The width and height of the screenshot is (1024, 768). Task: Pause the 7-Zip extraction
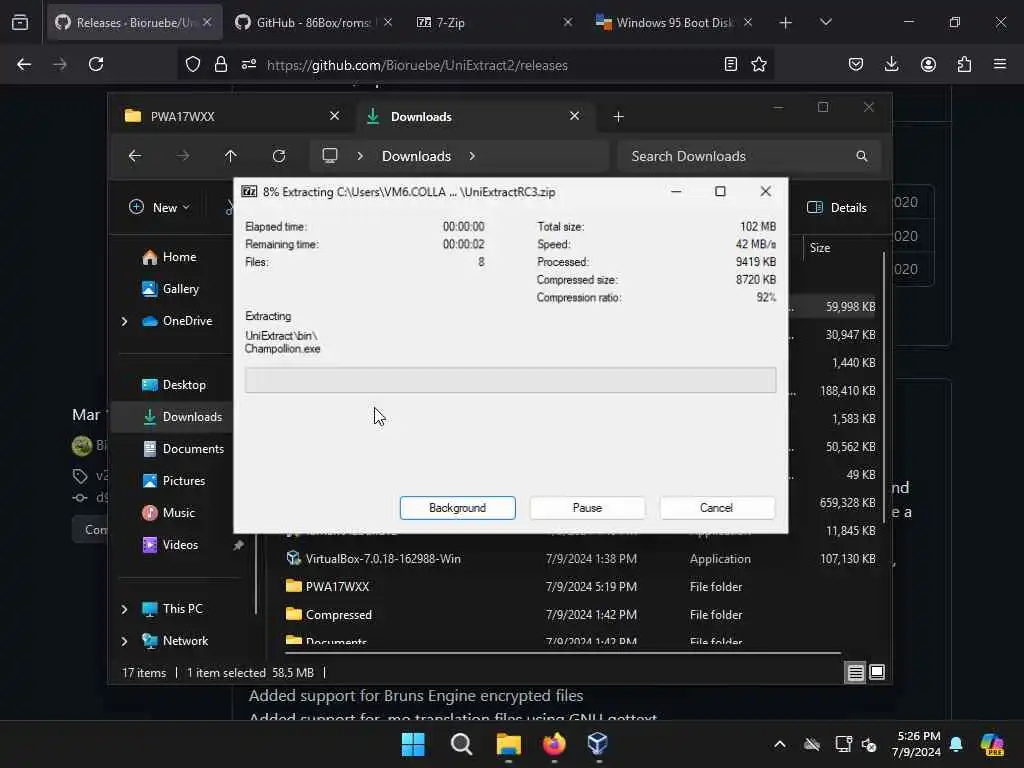pos(587,507)
